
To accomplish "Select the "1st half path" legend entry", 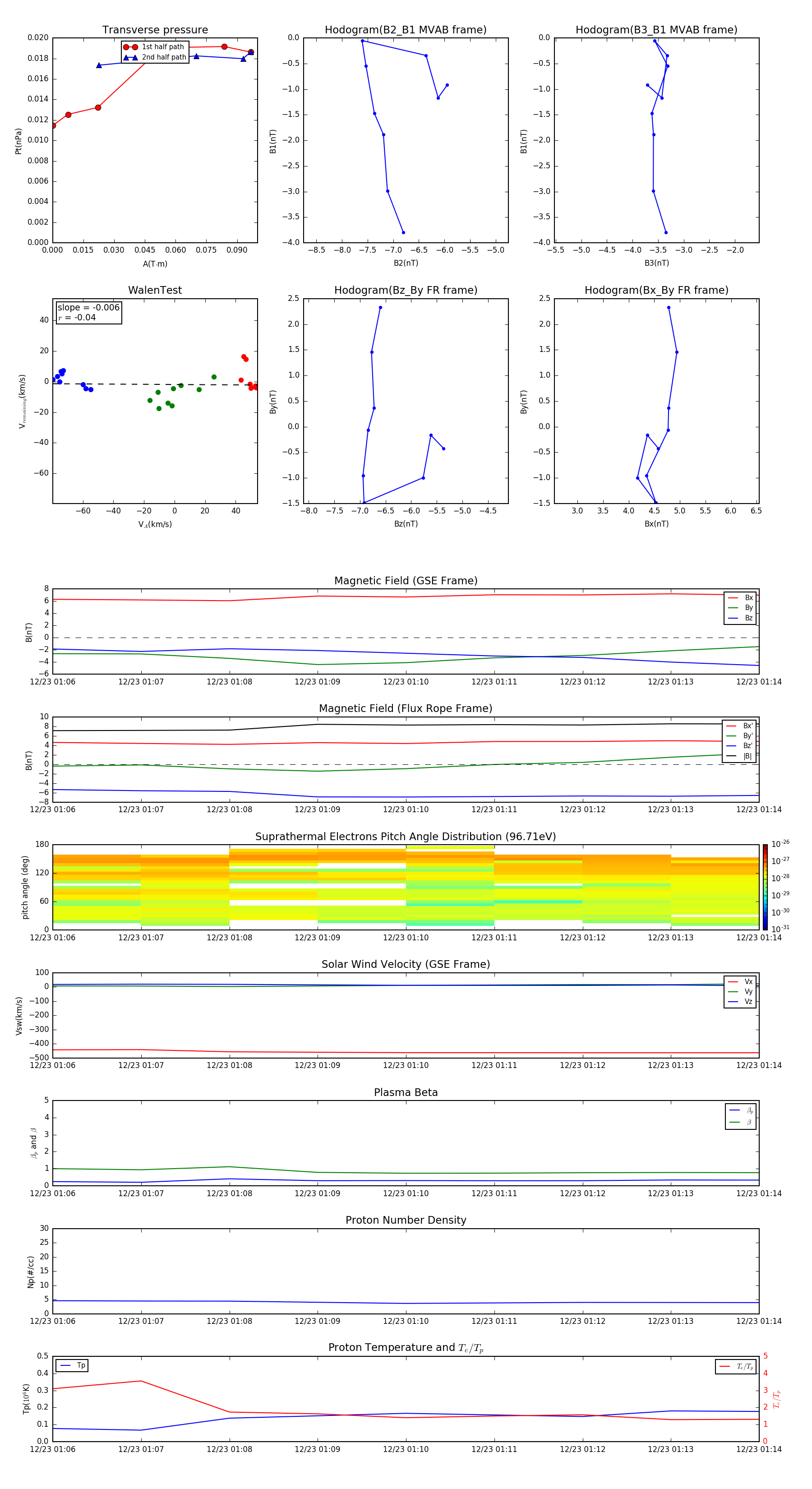I will point(154,47).
